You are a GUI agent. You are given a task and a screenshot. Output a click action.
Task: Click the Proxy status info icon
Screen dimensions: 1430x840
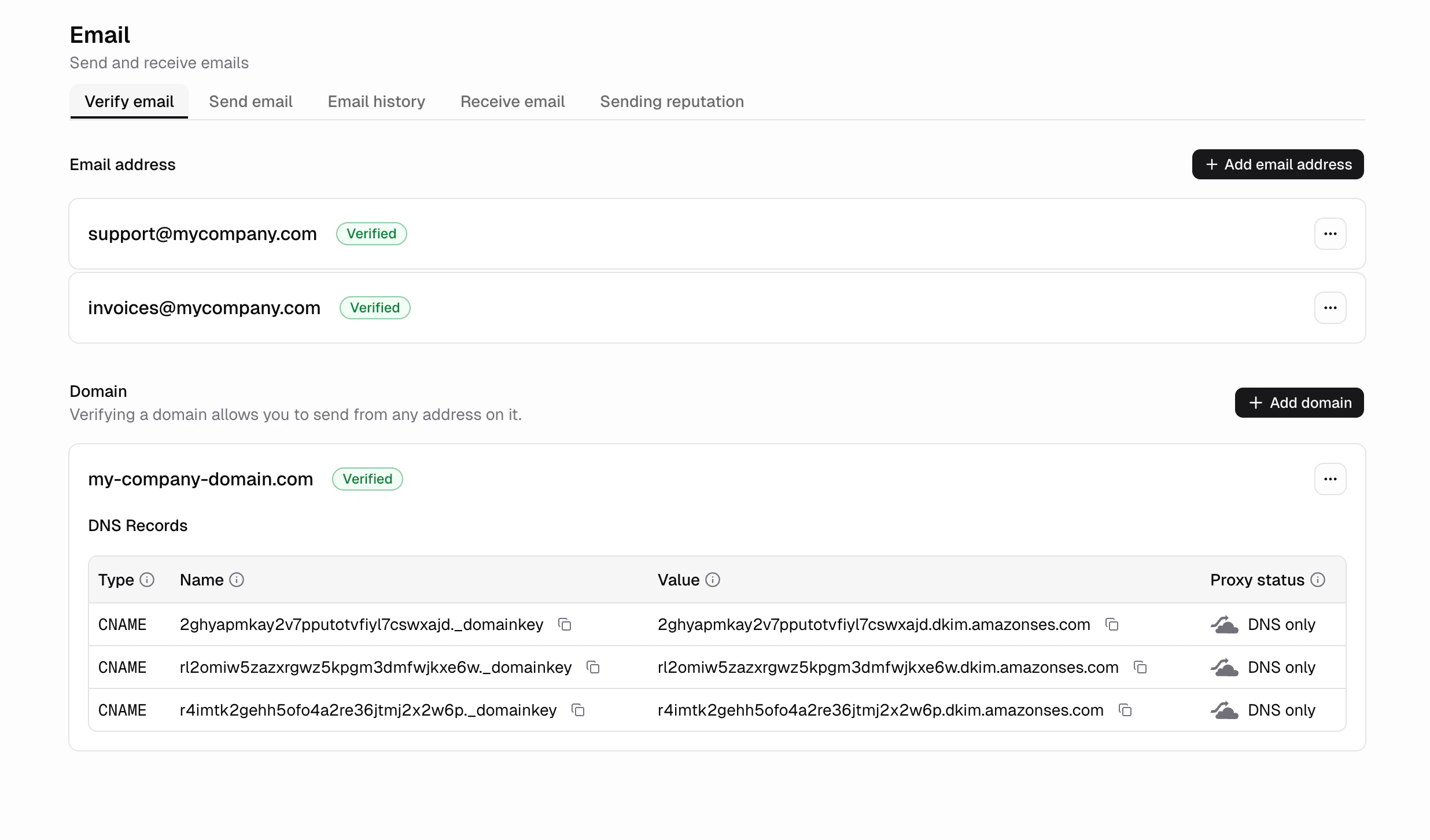point(1318,580)
